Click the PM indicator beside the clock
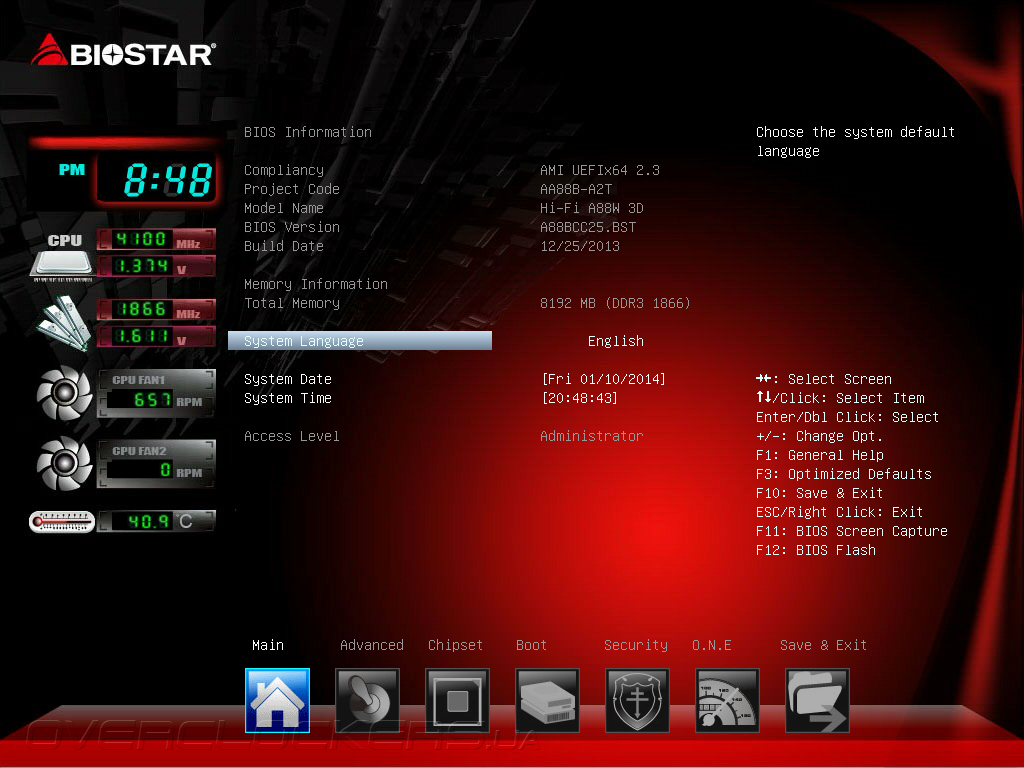This screenshot has height=768, width=1024. click(x=72, y=170)
